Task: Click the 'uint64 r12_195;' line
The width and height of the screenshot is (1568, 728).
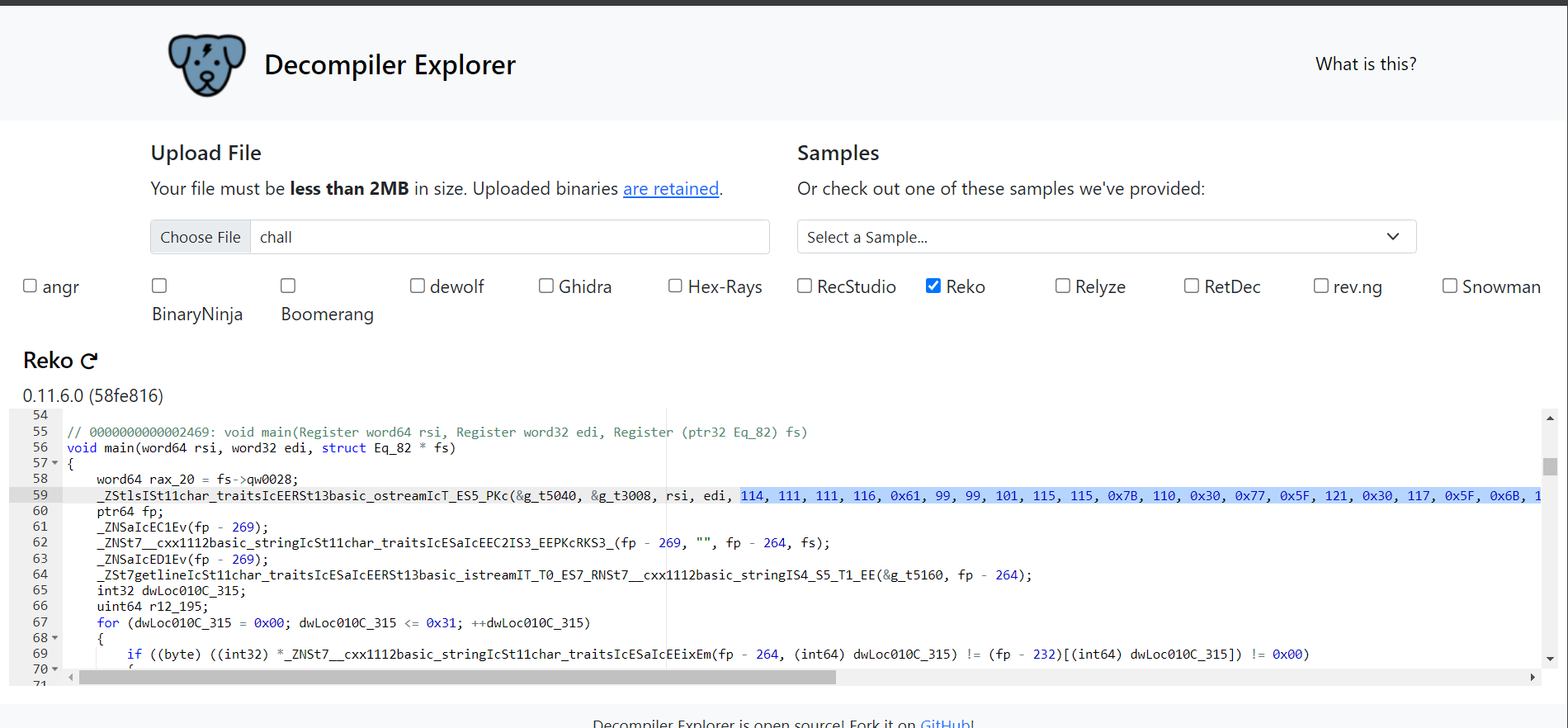Action: point(153,607)
